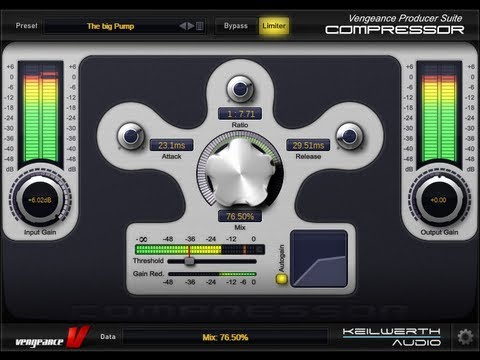
Task: Click the Keilwerth Audio logo
Action: coord(392,337)
